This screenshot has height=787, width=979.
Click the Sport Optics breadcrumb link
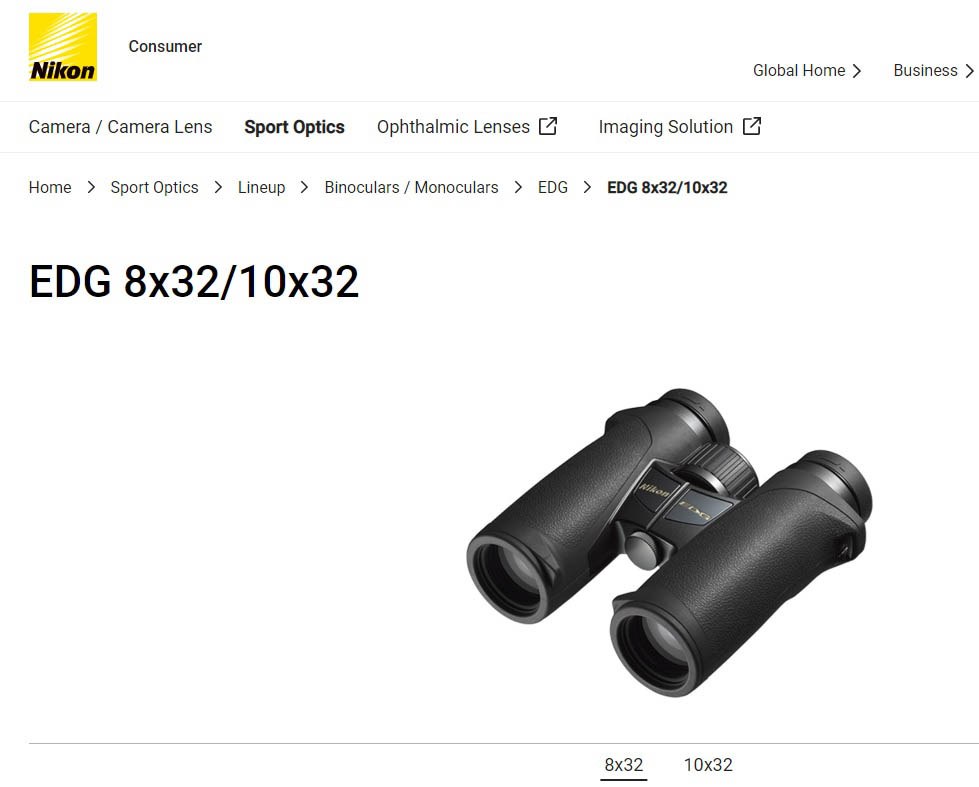point(154,187)
